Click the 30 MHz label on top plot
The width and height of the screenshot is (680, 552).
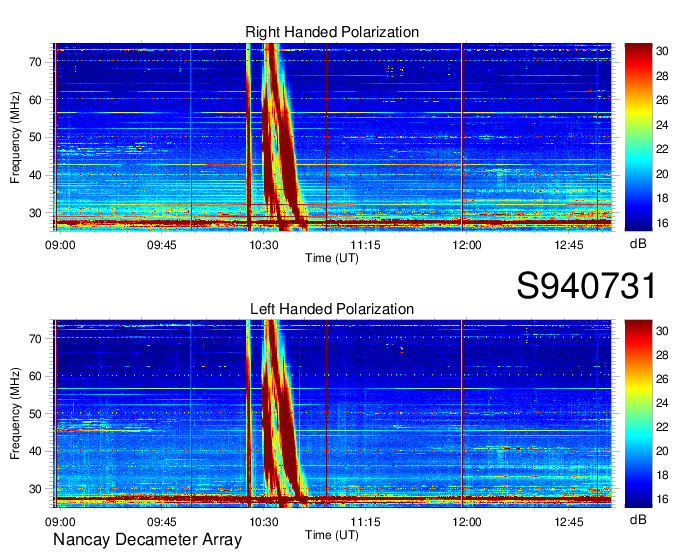(36, 213)
